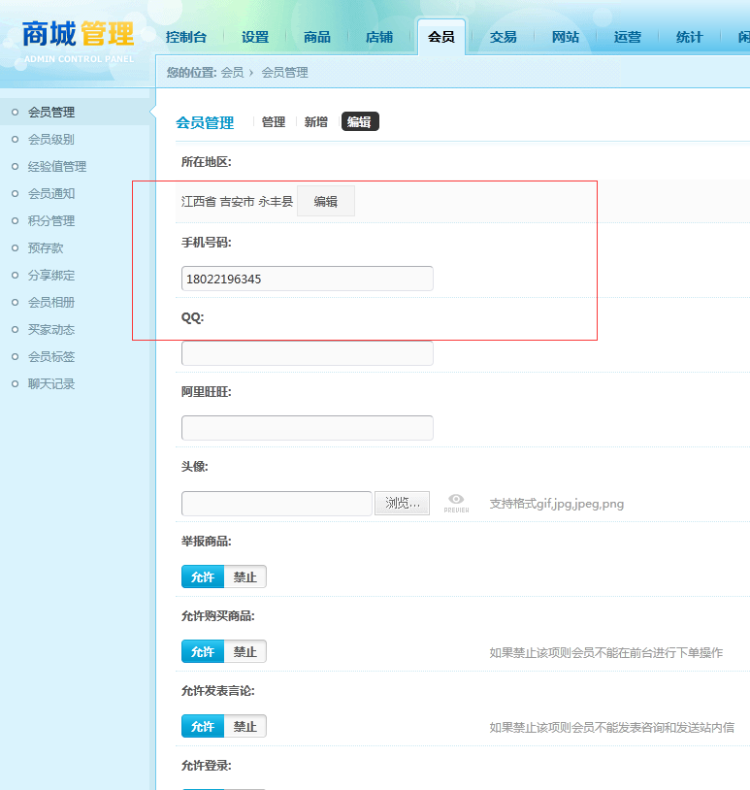Select 买家动态 in the sidebar

[x=51, y=330]
